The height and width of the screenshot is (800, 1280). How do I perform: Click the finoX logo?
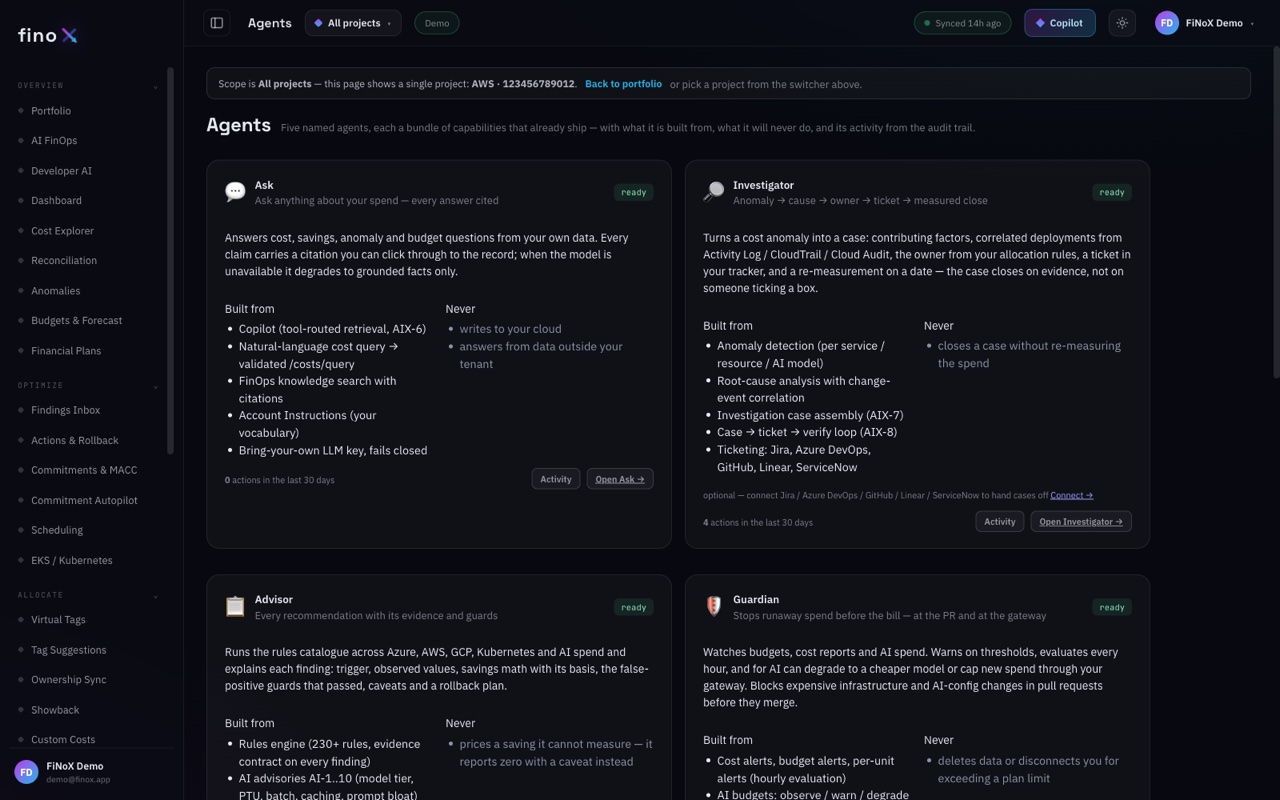pos(47,35)
